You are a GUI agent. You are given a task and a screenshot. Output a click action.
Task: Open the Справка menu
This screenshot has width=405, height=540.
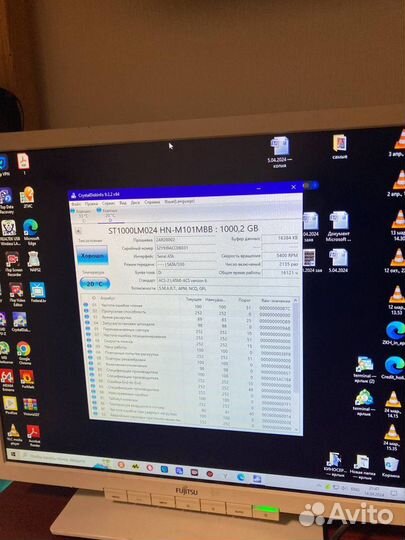pos(152,202)
